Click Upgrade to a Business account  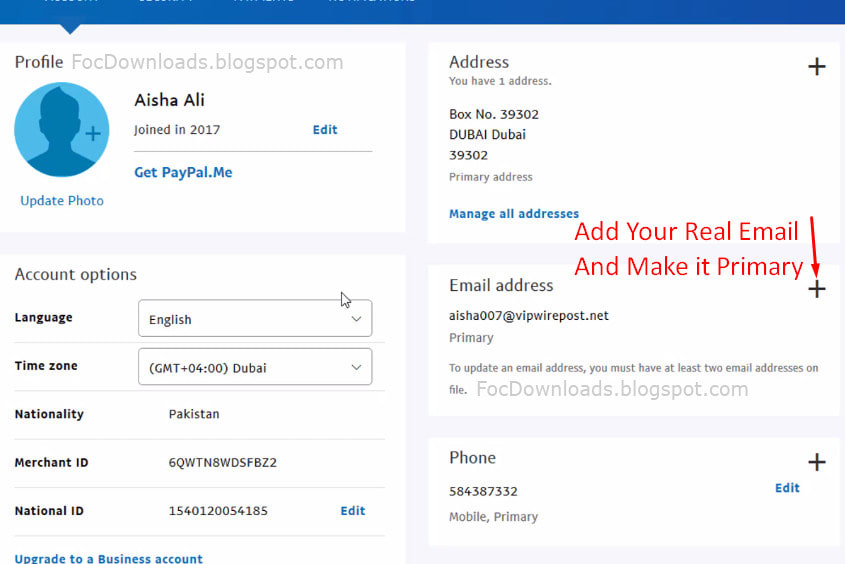[x=108, y=558]
